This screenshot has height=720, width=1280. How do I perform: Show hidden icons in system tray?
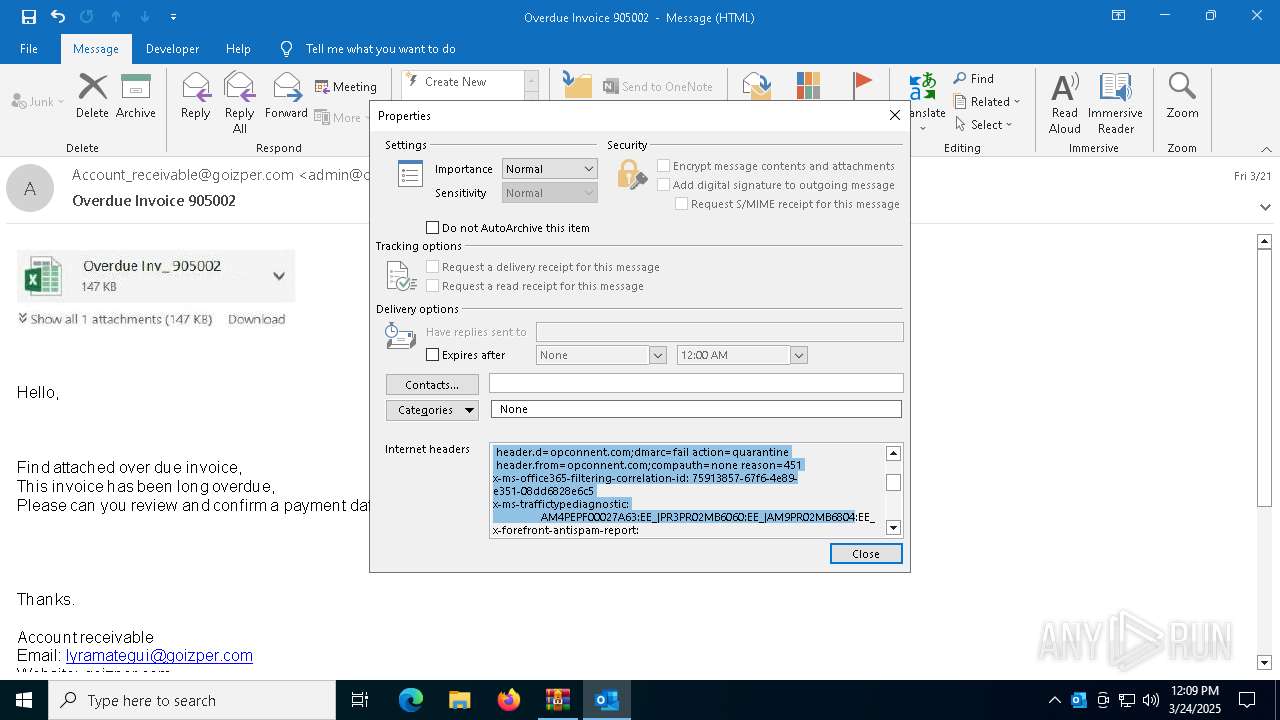(1054, 700)
